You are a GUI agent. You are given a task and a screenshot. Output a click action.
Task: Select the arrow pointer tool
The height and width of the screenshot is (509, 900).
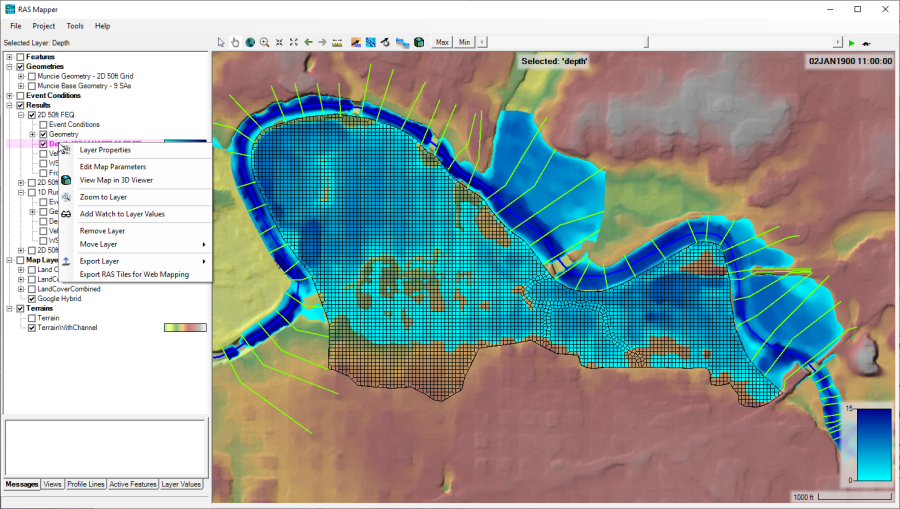pyautogui.click(x=221, y=42)
